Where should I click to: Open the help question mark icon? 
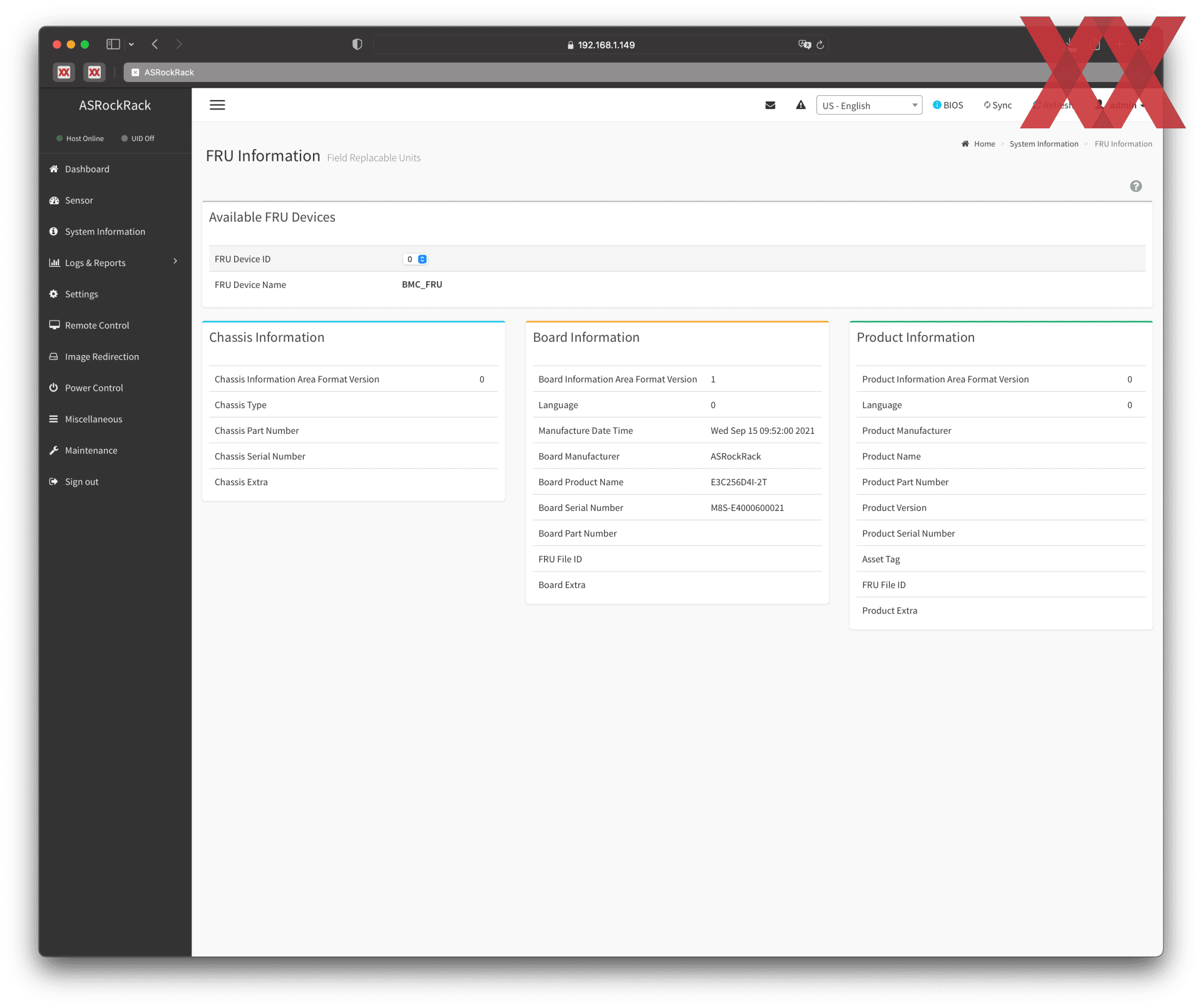1136,186
